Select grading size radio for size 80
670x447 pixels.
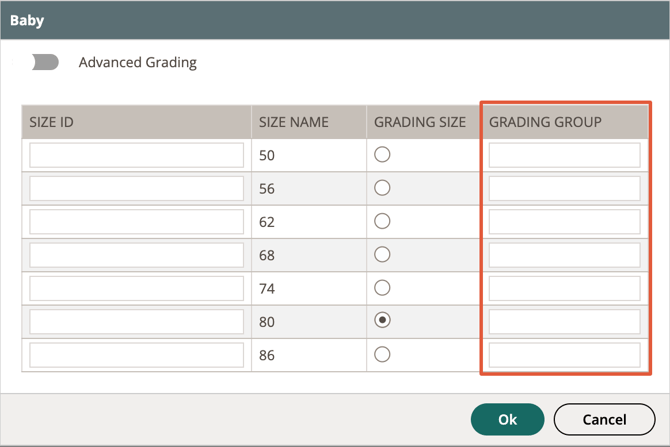pos(382,320)
